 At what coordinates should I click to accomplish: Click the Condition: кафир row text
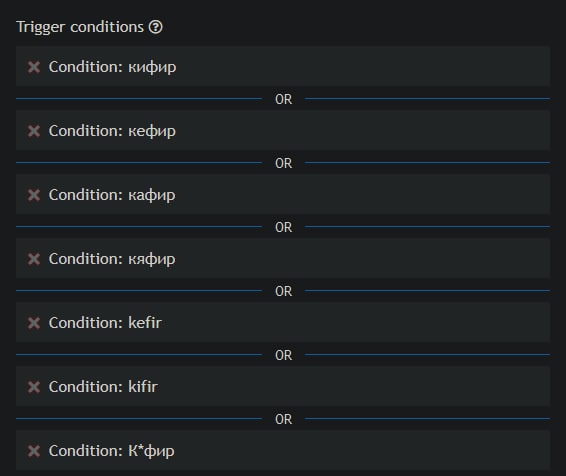click(x=112, y=195)
